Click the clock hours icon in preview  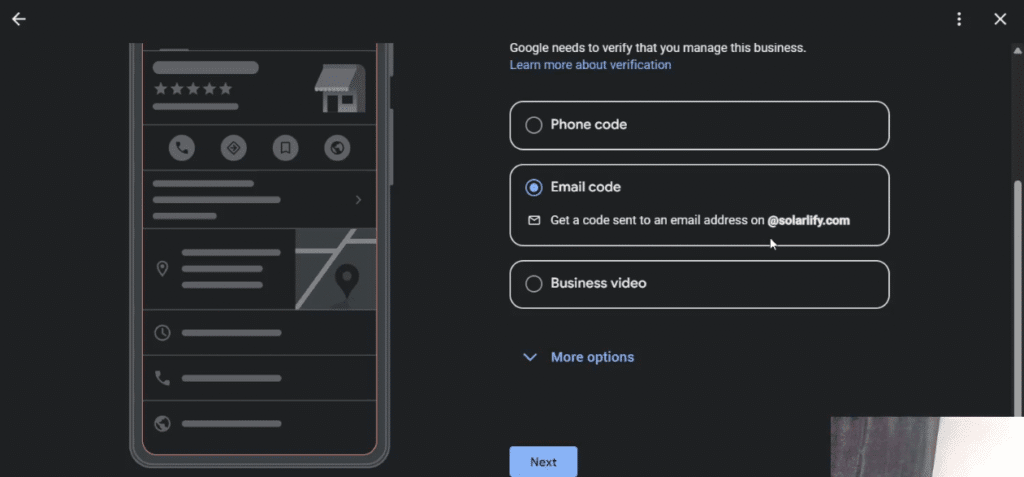point(162,332)
